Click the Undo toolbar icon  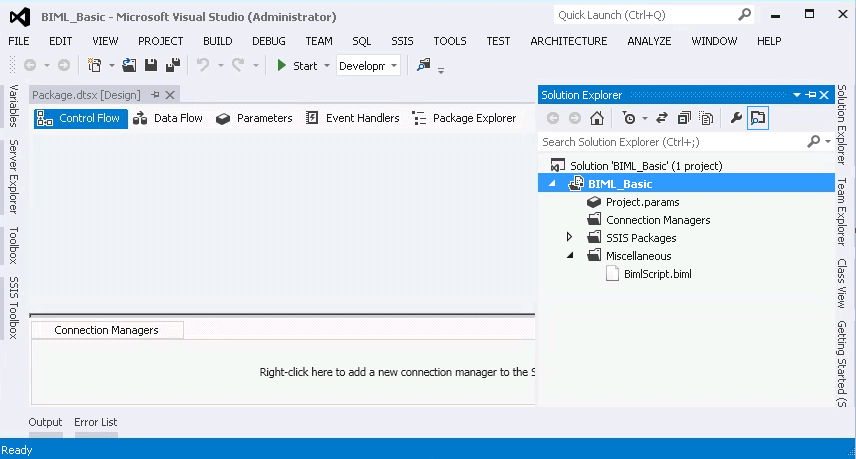203,65
